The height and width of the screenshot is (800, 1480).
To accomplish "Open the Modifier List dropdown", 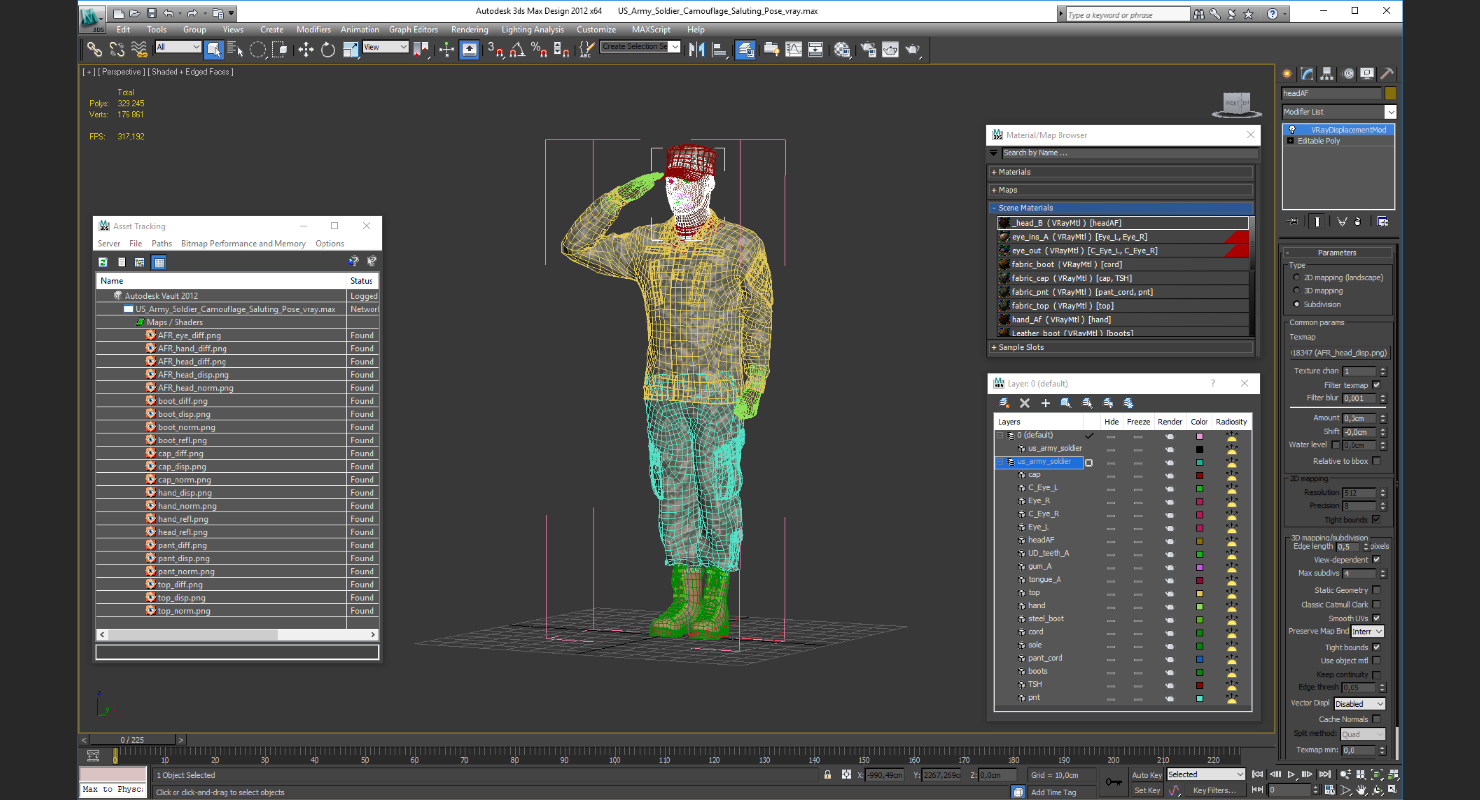I will [x=1339, y=112].
